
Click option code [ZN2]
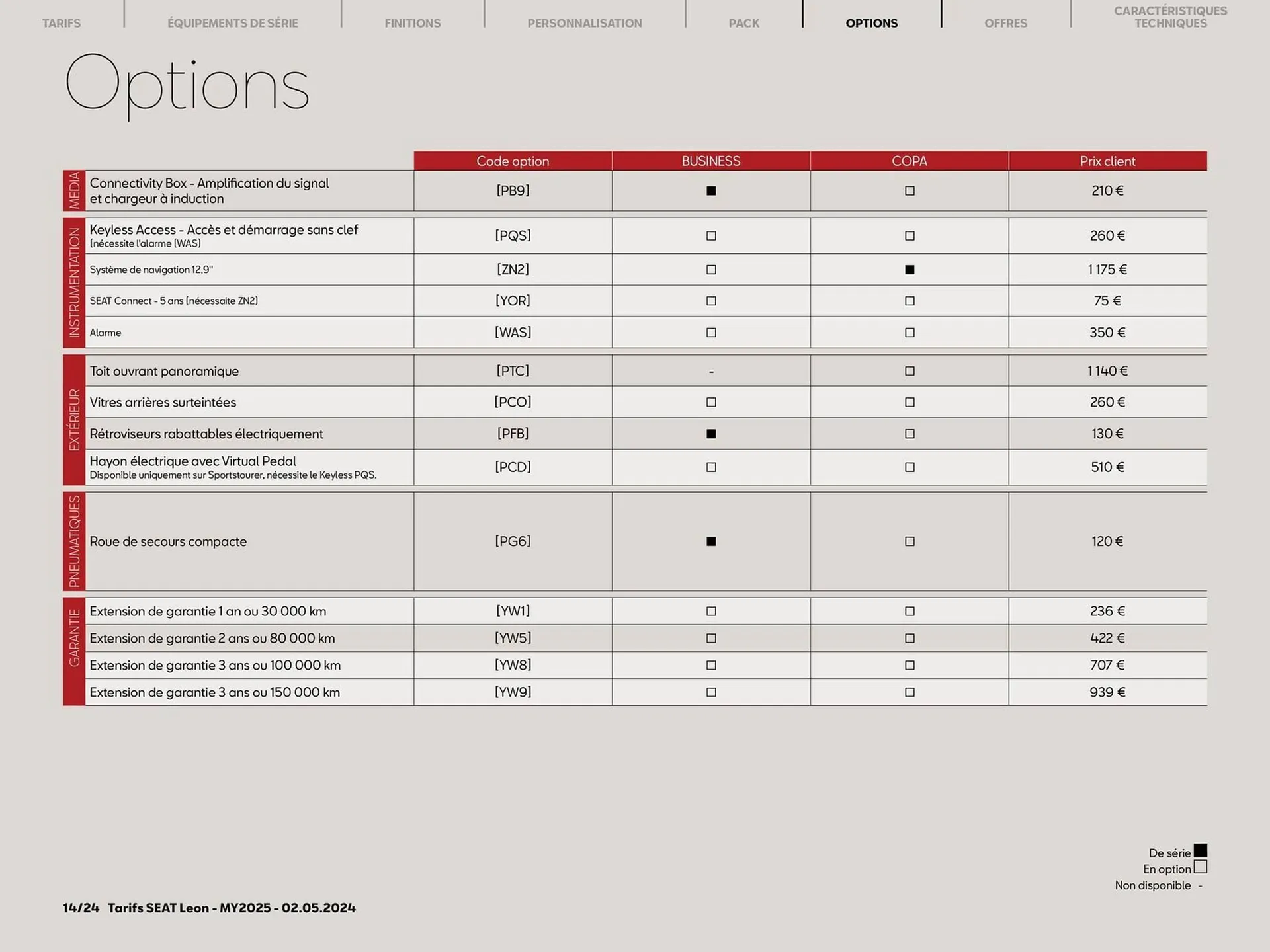513,270
